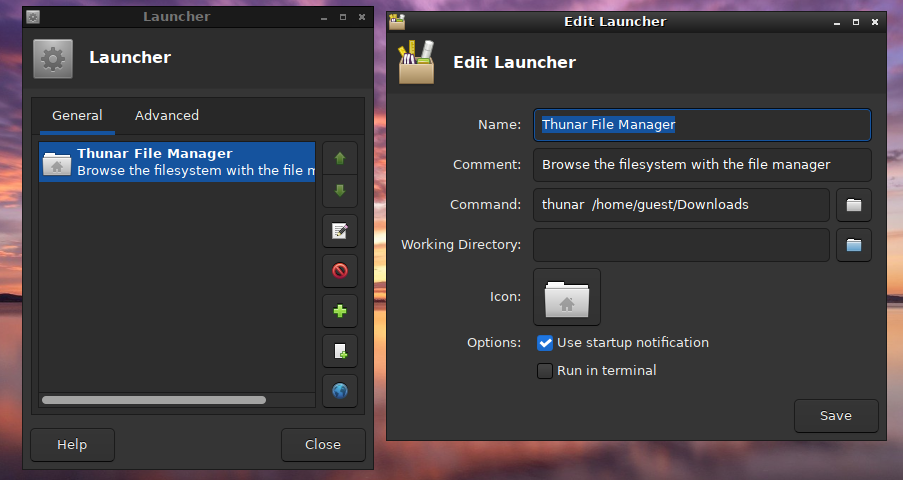Screen dimensions: 903x480
Task: Click Launcher window titlebar menu icon
Action: [33, 17]
